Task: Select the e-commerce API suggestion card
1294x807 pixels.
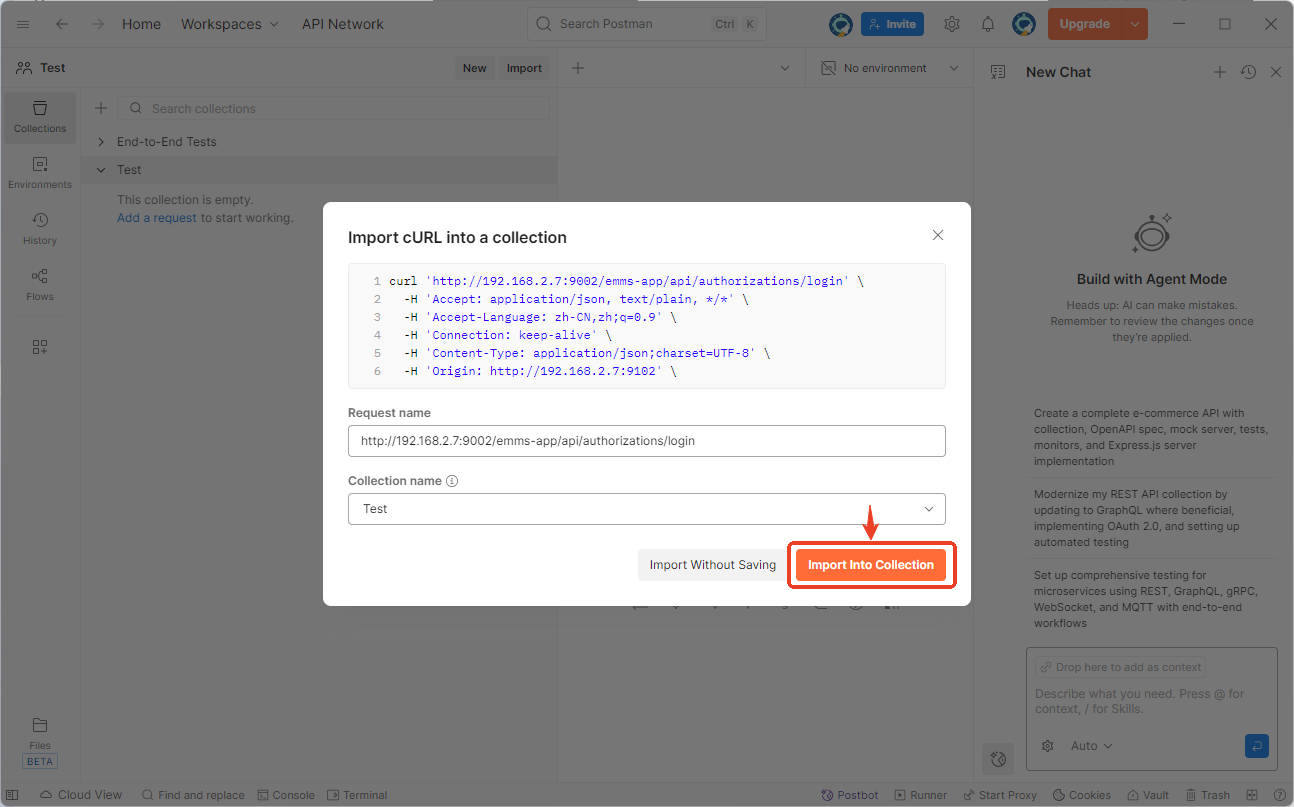Action: coord(1151,437)
